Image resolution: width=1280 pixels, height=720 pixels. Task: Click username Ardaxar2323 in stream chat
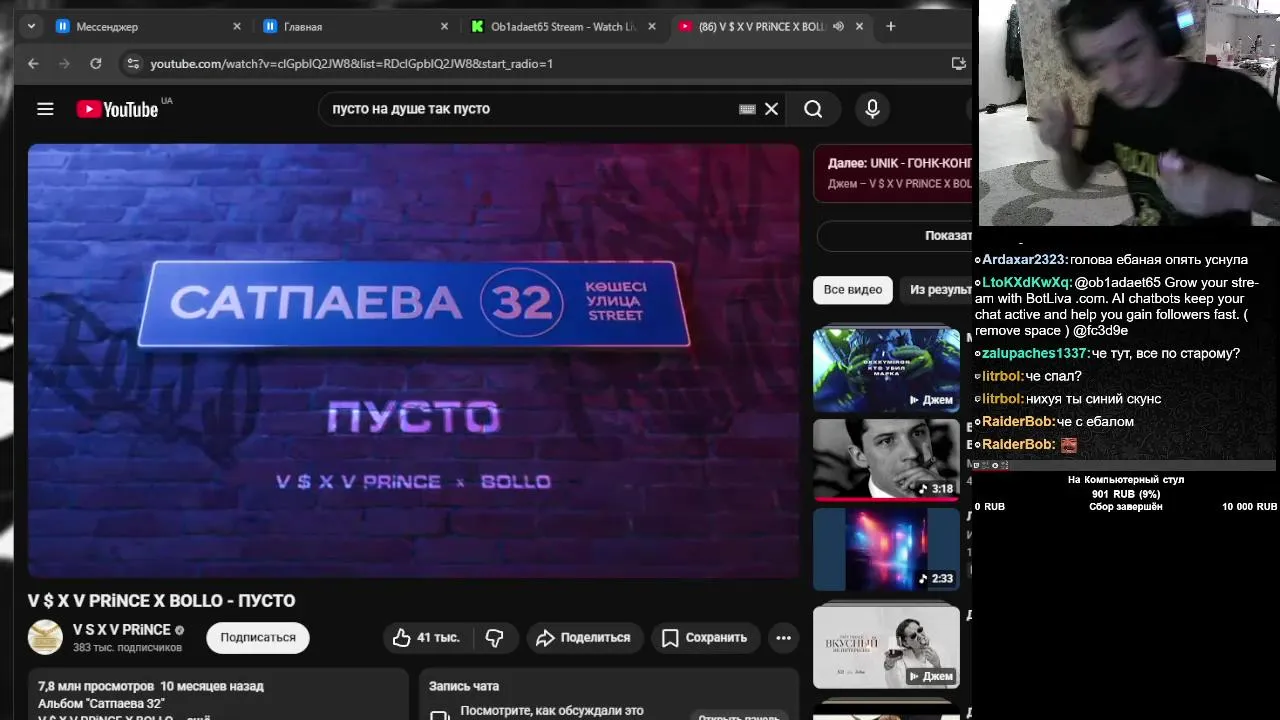pyautogui.click(x=1024, y=260)
